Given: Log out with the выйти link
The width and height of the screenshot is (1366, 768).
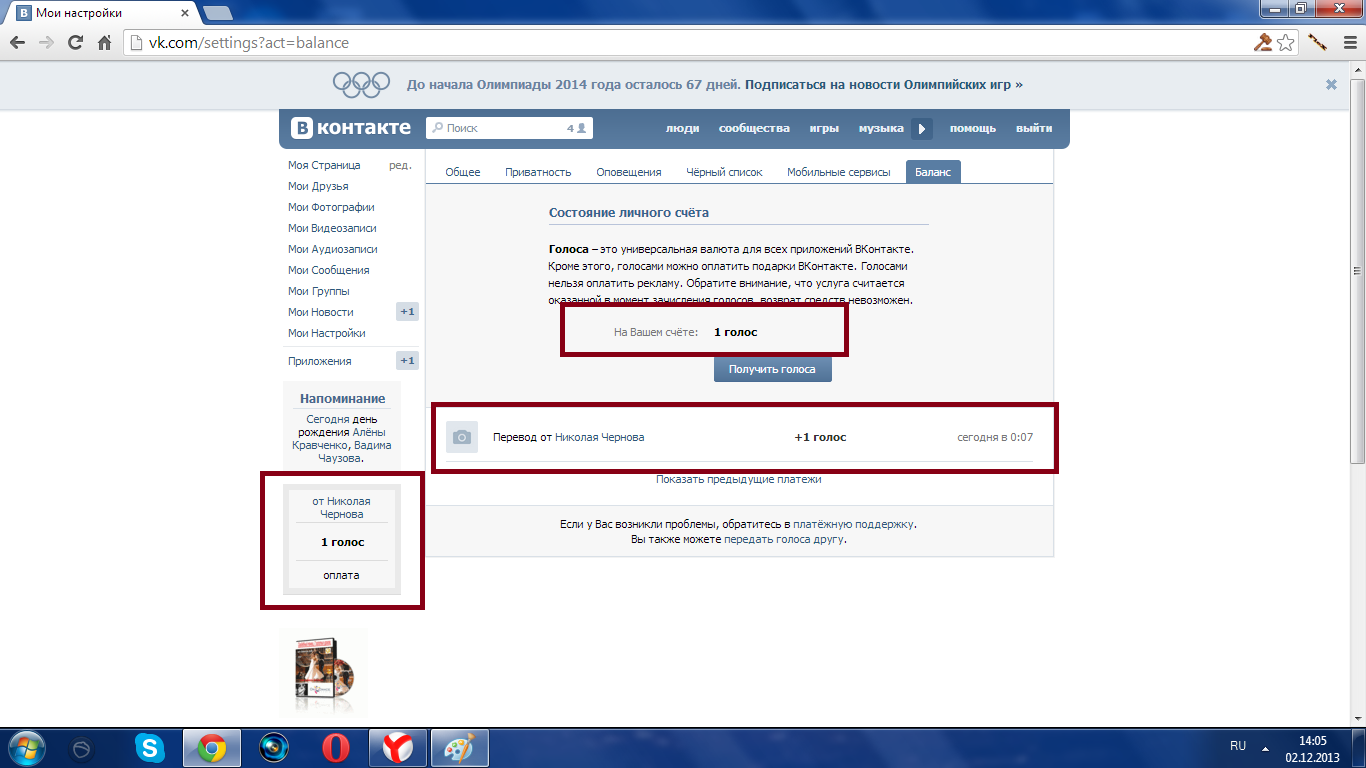Looking at the screenshot, I should 1034,128.
